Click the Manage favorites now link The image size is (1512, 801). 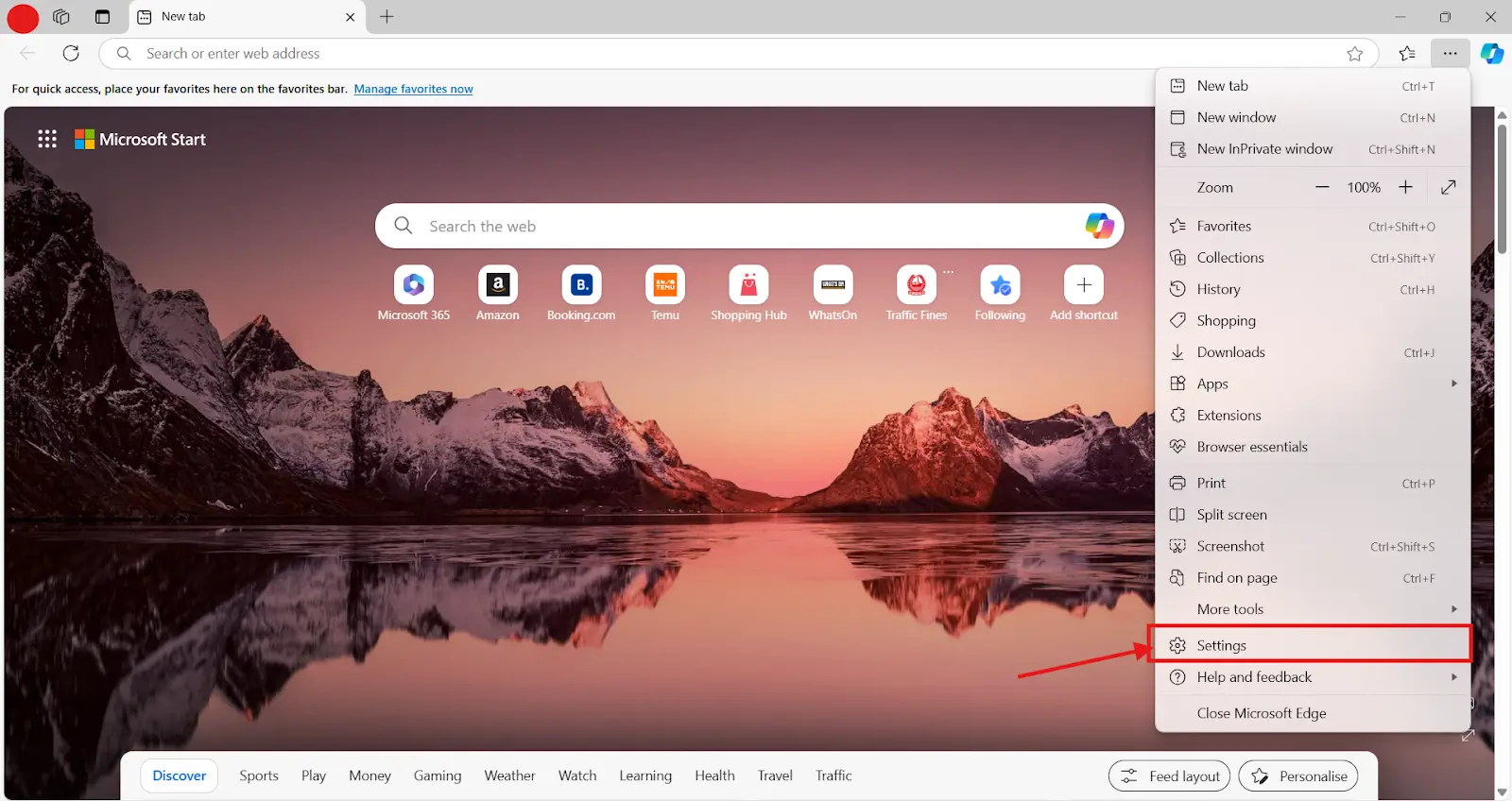click(413, 90)
